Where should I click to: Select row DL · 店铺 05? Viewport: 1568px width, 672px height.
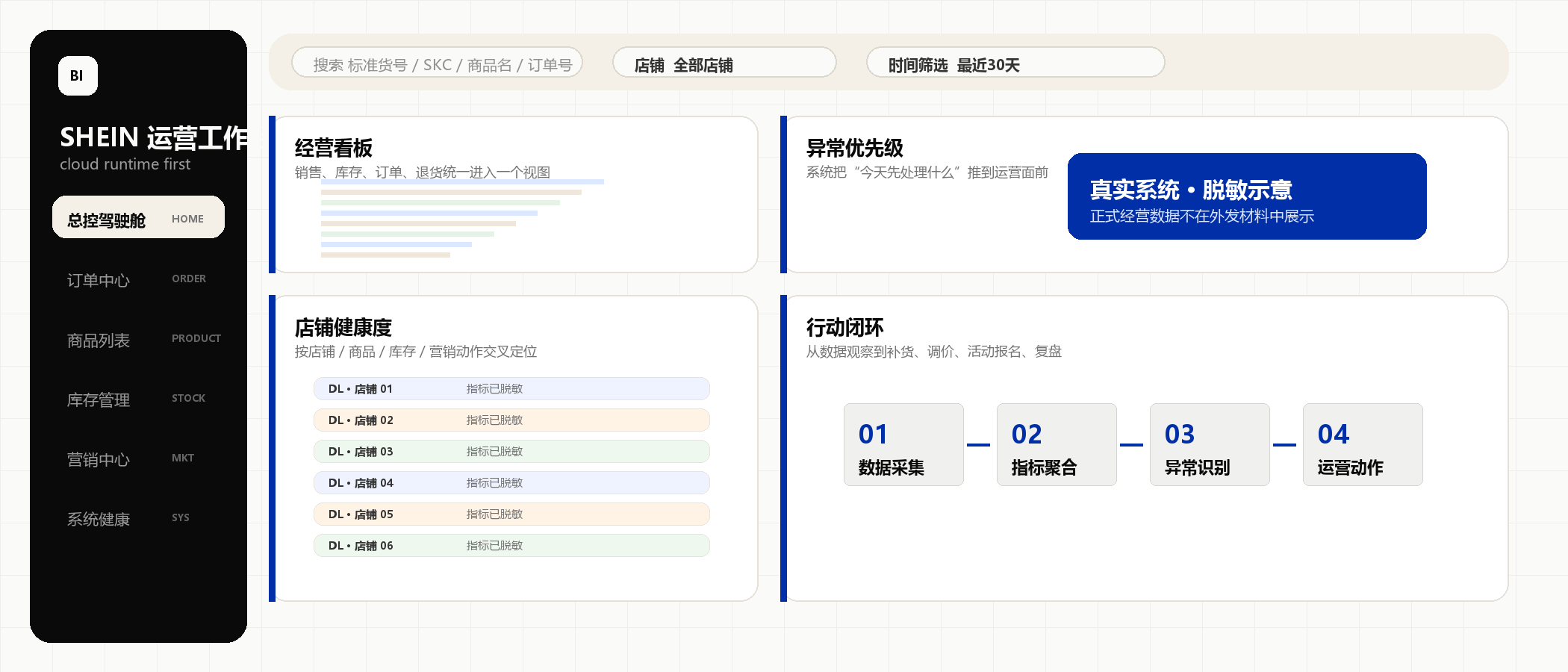coord(511,514)
